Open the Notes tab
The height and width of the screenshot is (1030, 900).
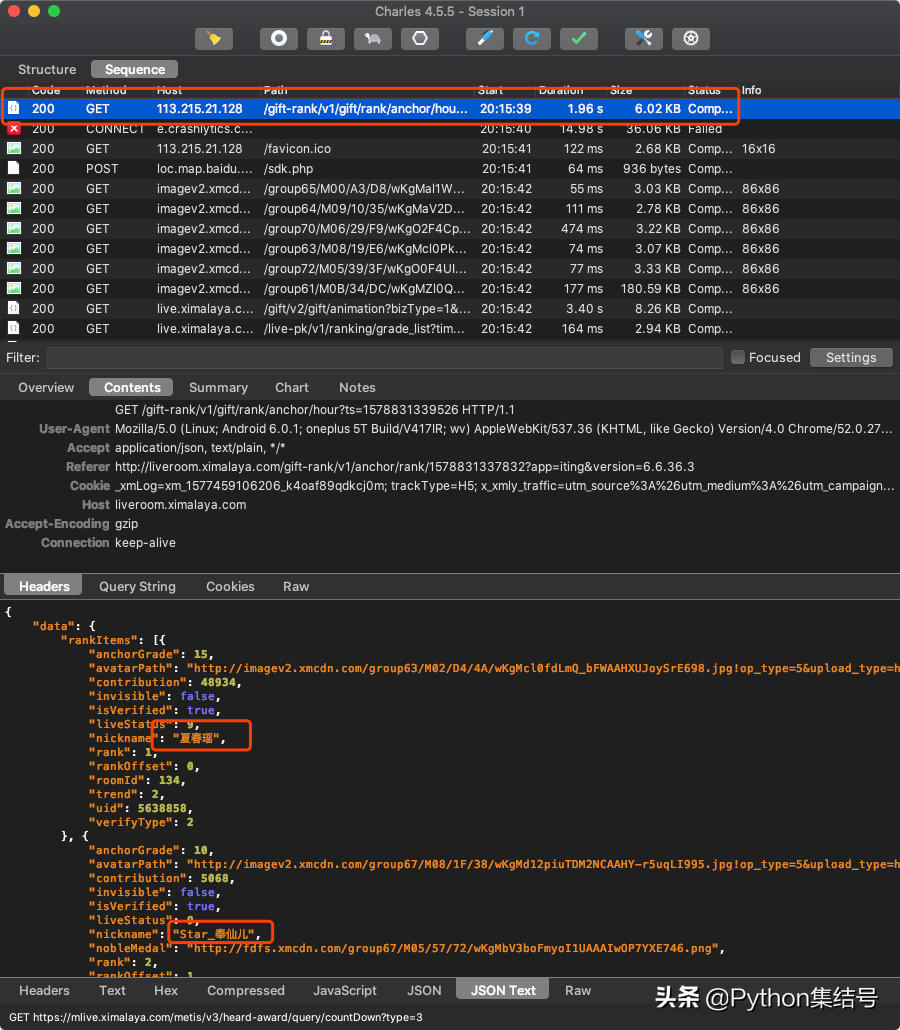[x=357, y=387]
